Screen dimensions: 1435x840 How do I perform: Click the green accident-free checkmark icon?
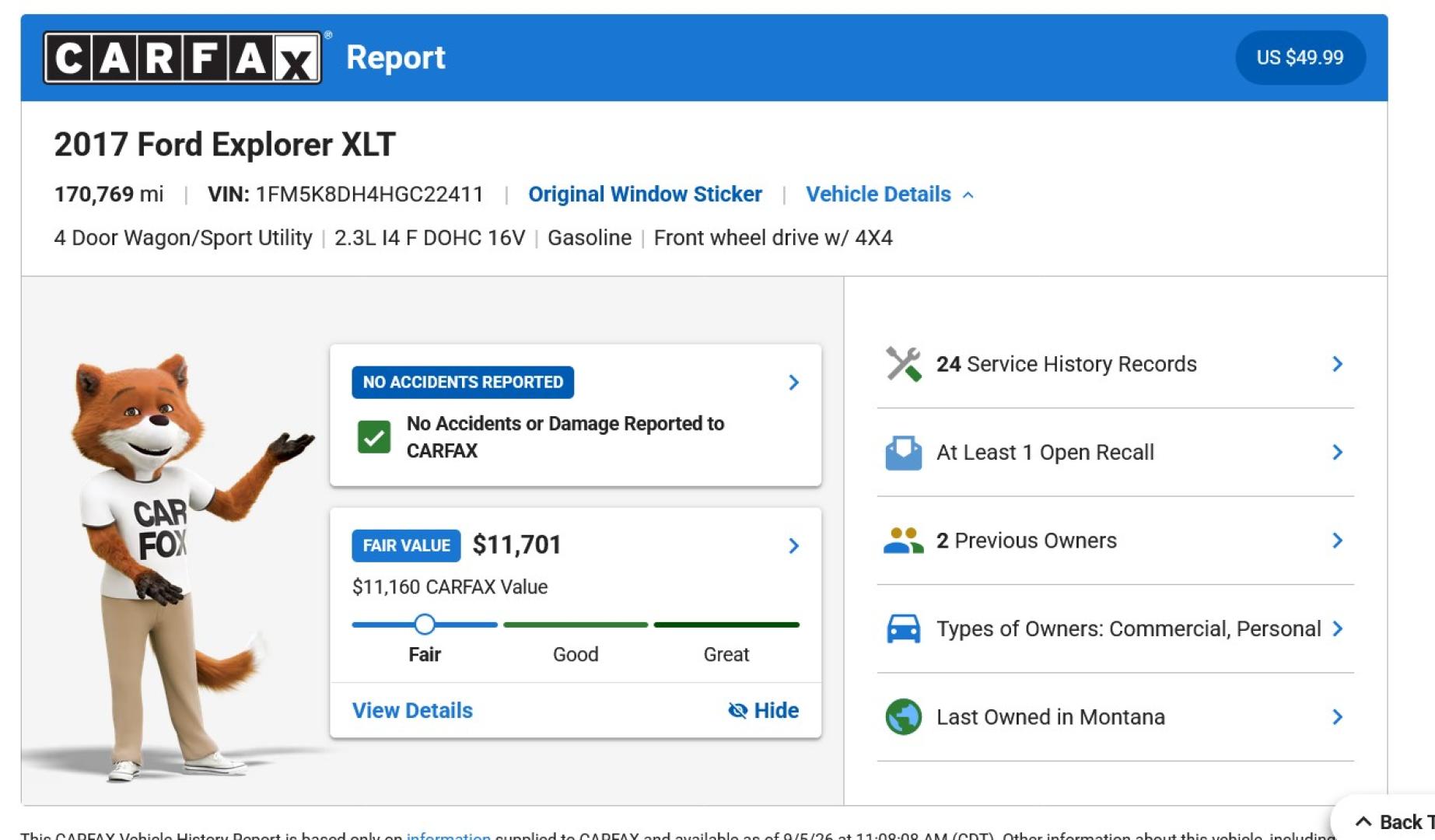click(x=374, y=437)
